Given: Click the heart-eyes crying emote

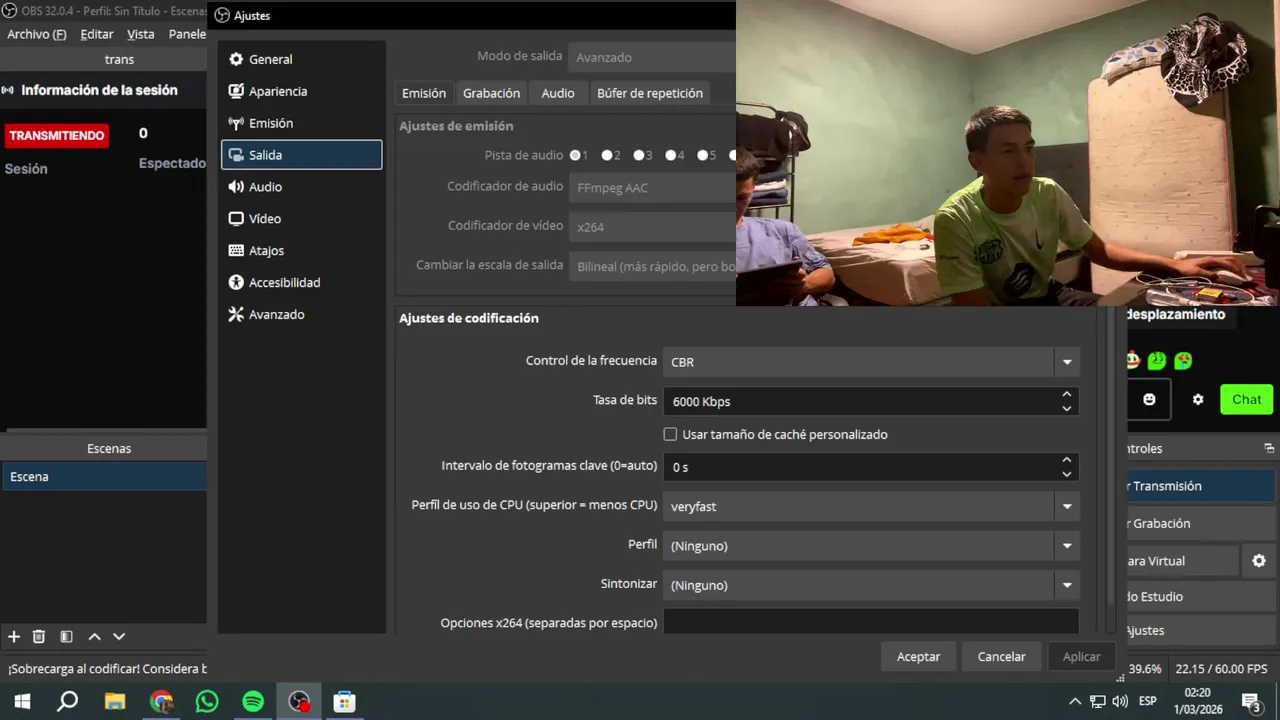Looking at the screenshot, I should tap(1183, 360).
